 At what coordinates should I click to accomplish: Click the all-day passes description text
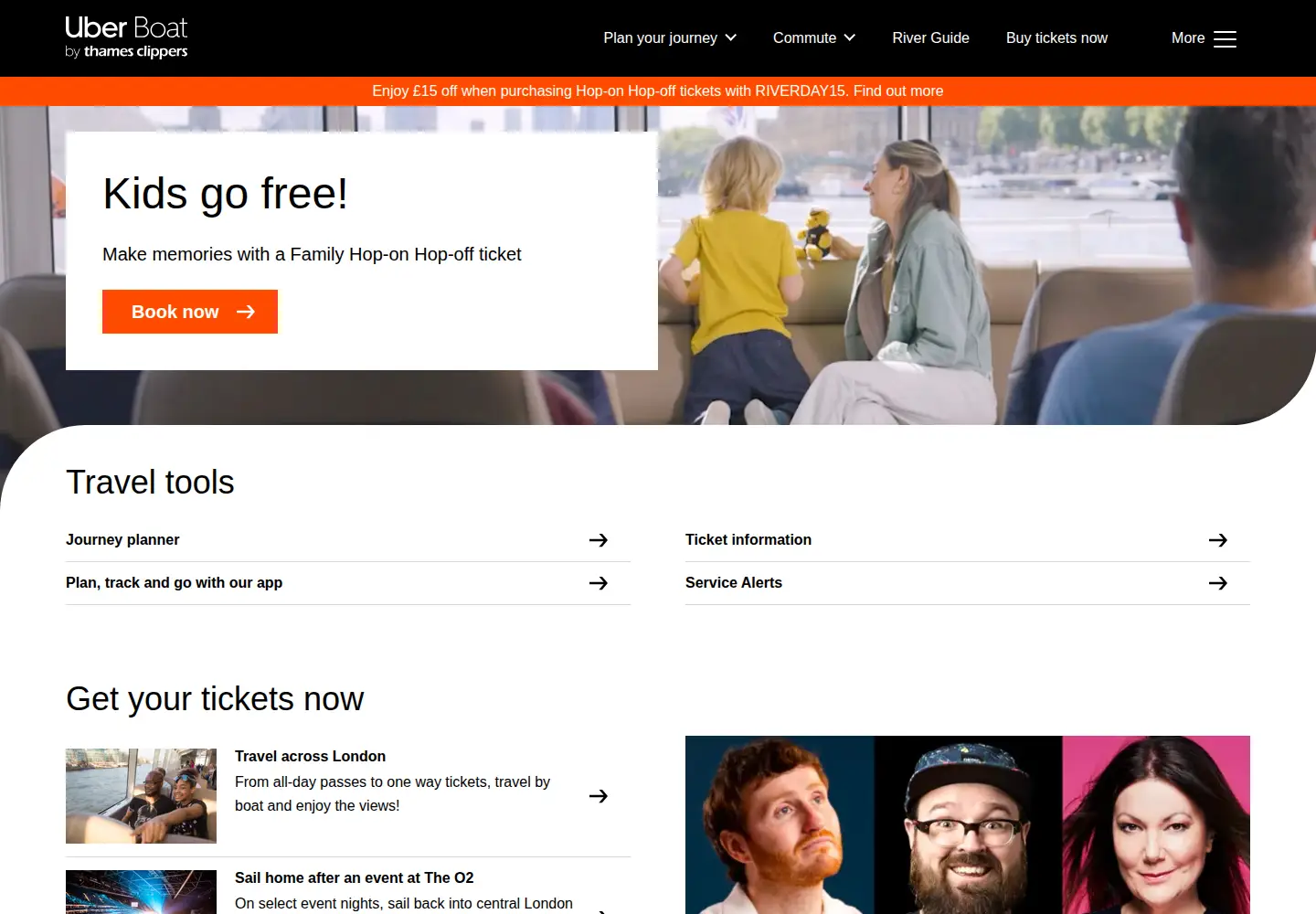(x=392, y=793)
